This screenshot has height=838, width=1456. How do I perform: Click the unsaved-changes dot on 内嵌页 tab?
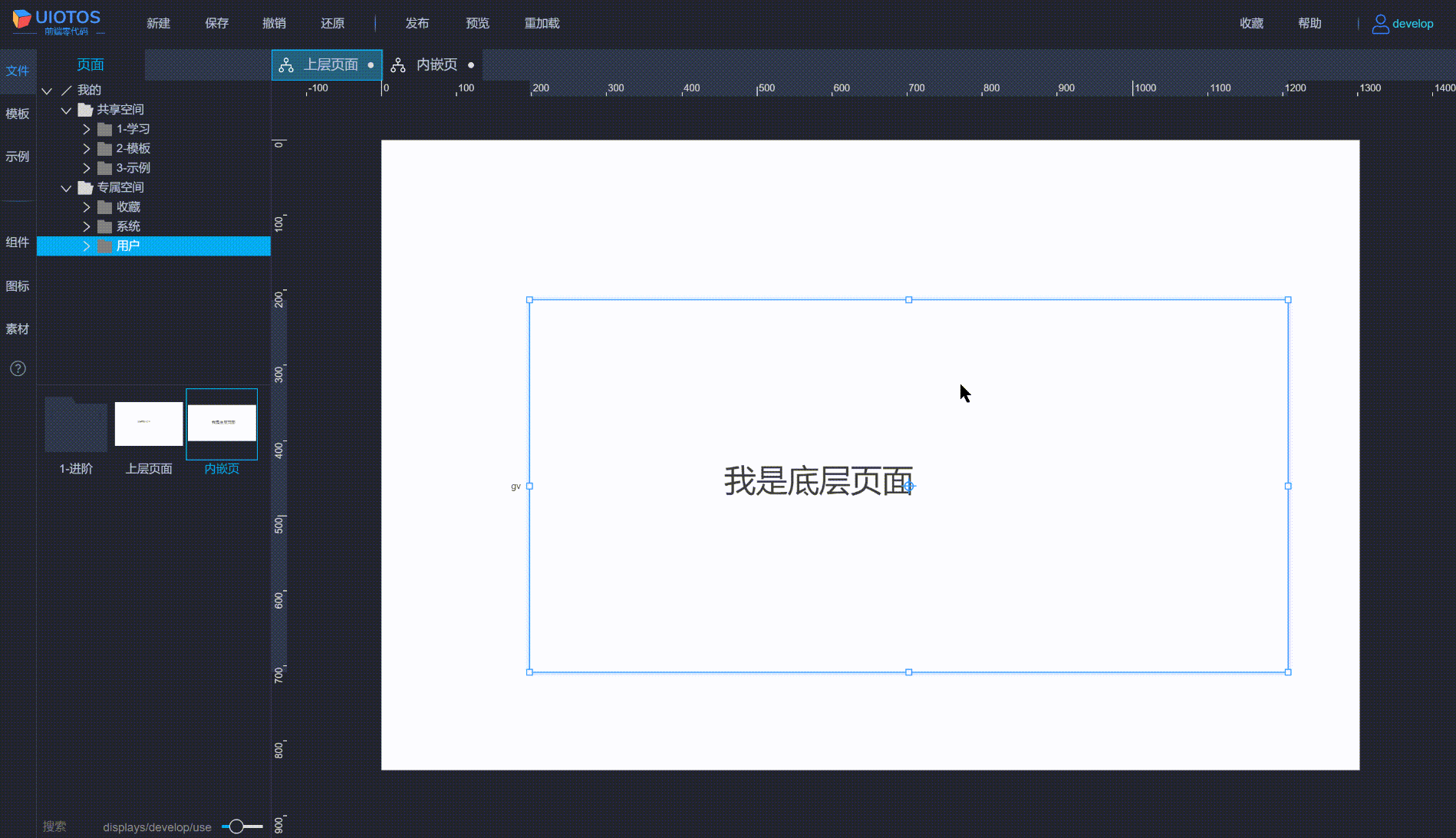(471, 65)
